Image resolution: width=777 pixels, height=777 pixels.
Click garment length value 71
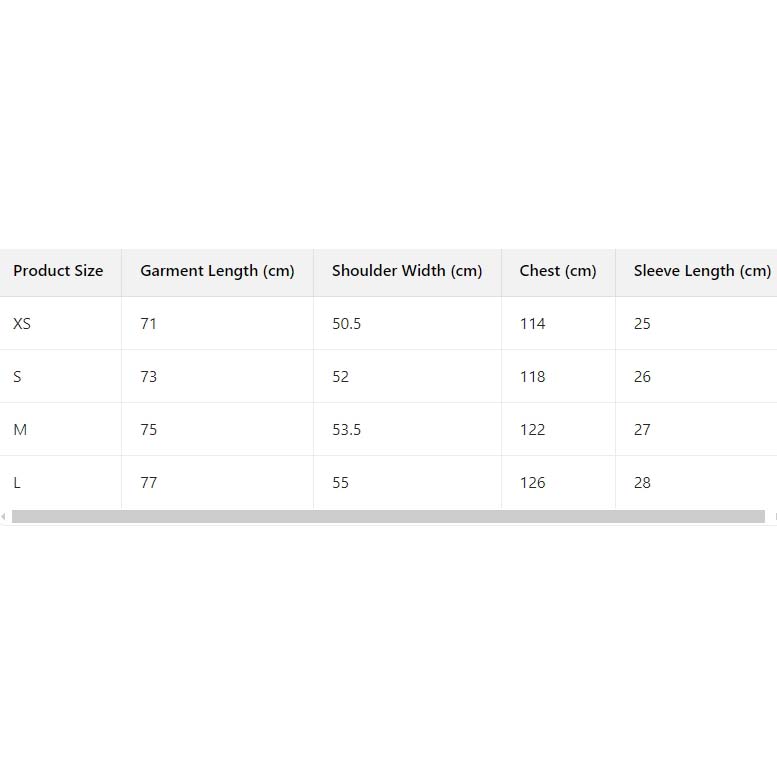tap(149, 324)
